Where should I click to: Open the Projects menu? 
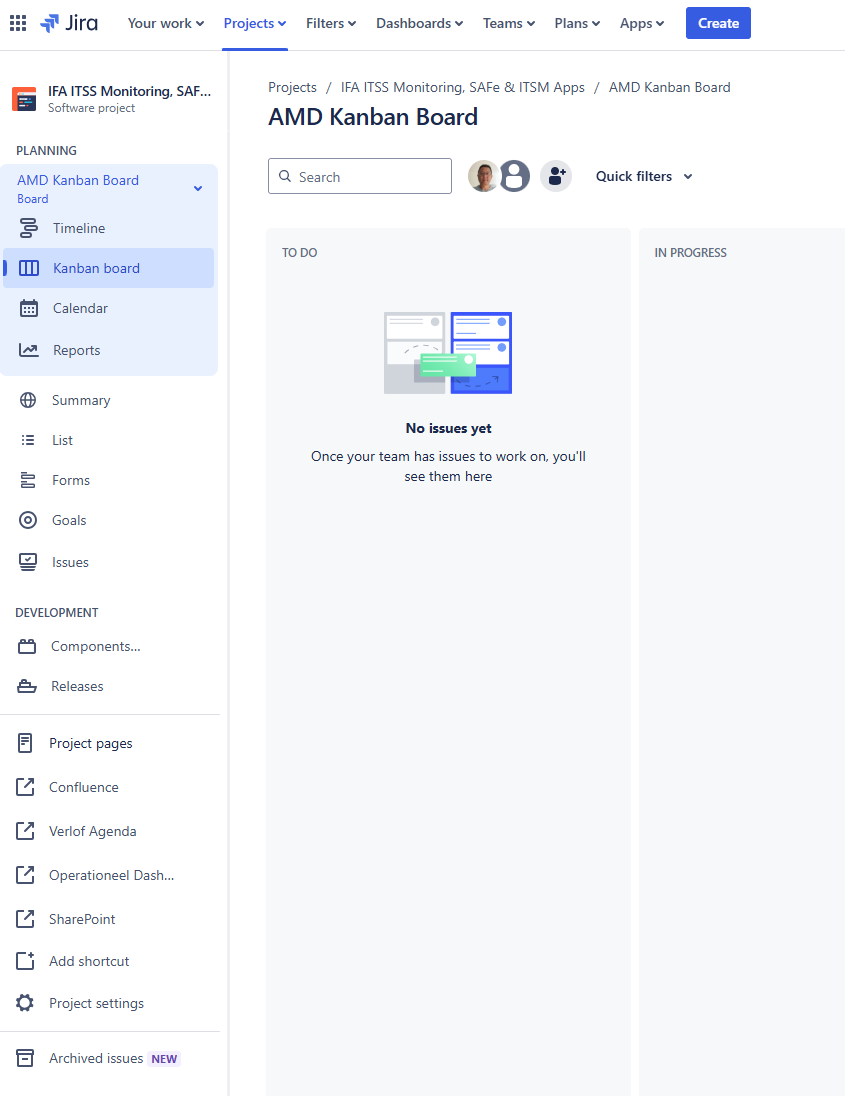[x=254, y=23]
